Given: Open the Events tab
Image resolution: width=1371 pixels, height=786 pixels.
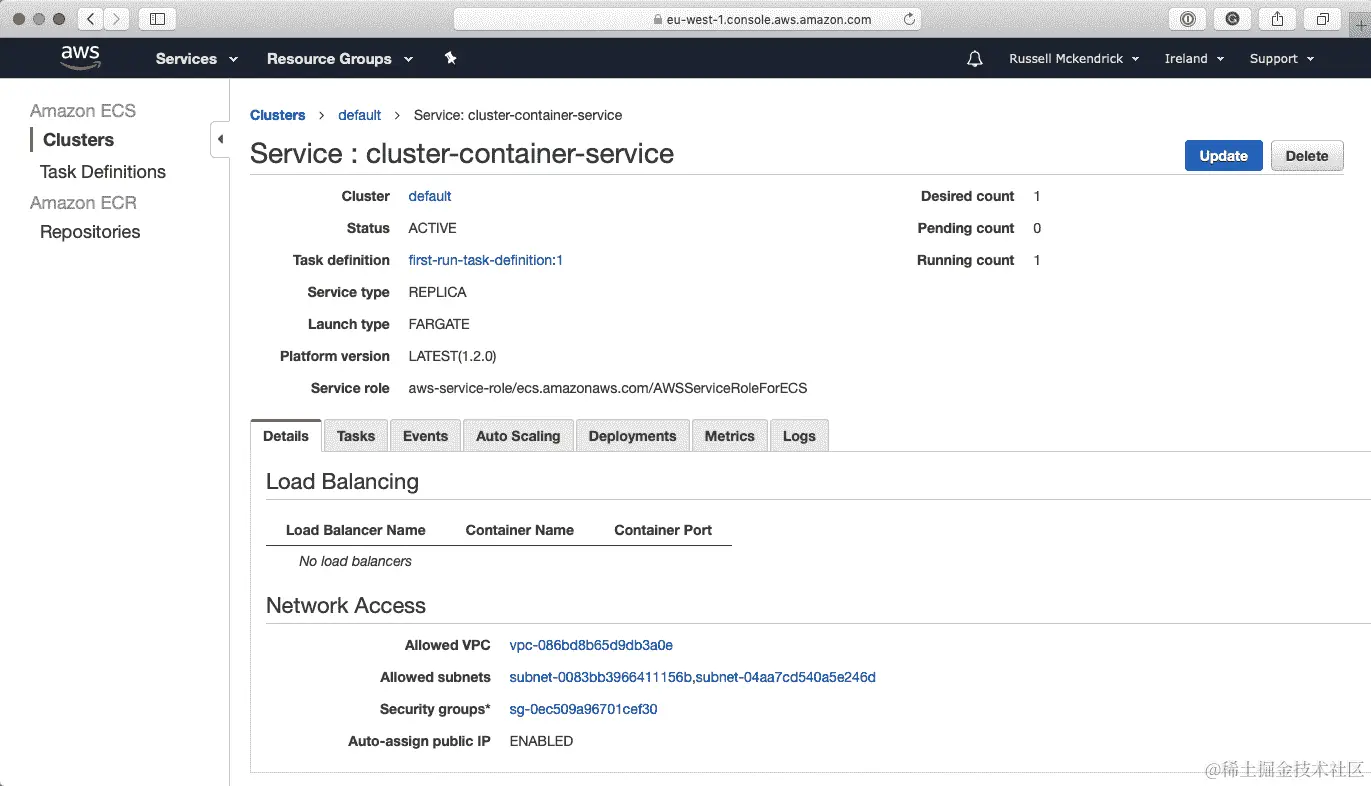Looking at the screenshot, I should 425,436.
